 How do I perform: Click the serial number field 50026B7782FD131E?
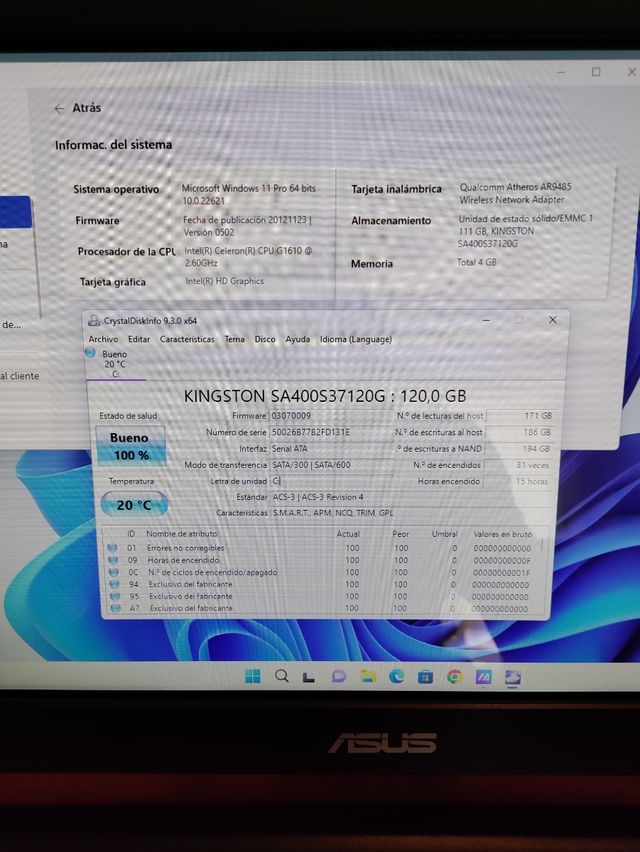(x=331, y=432)
